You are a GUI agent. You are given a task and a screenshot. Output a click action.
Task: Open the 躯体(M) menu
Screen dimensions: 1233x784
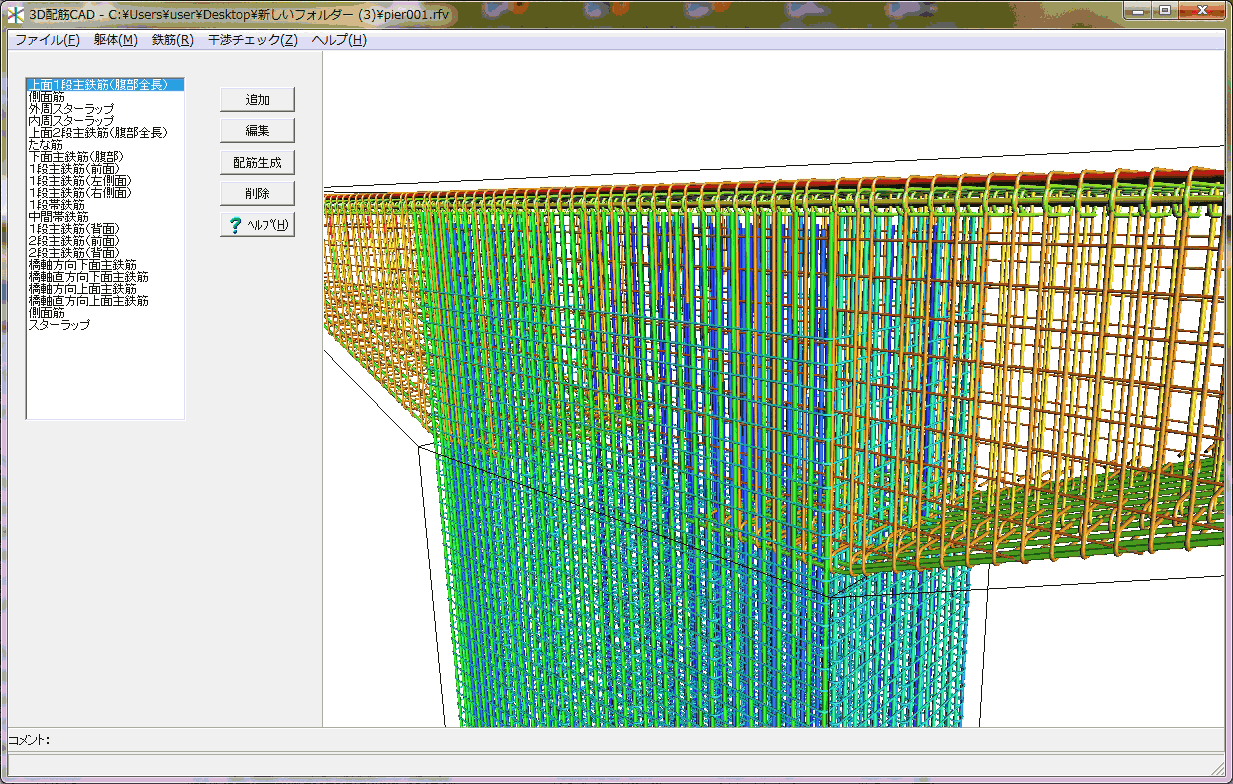(x=115, y=40)
